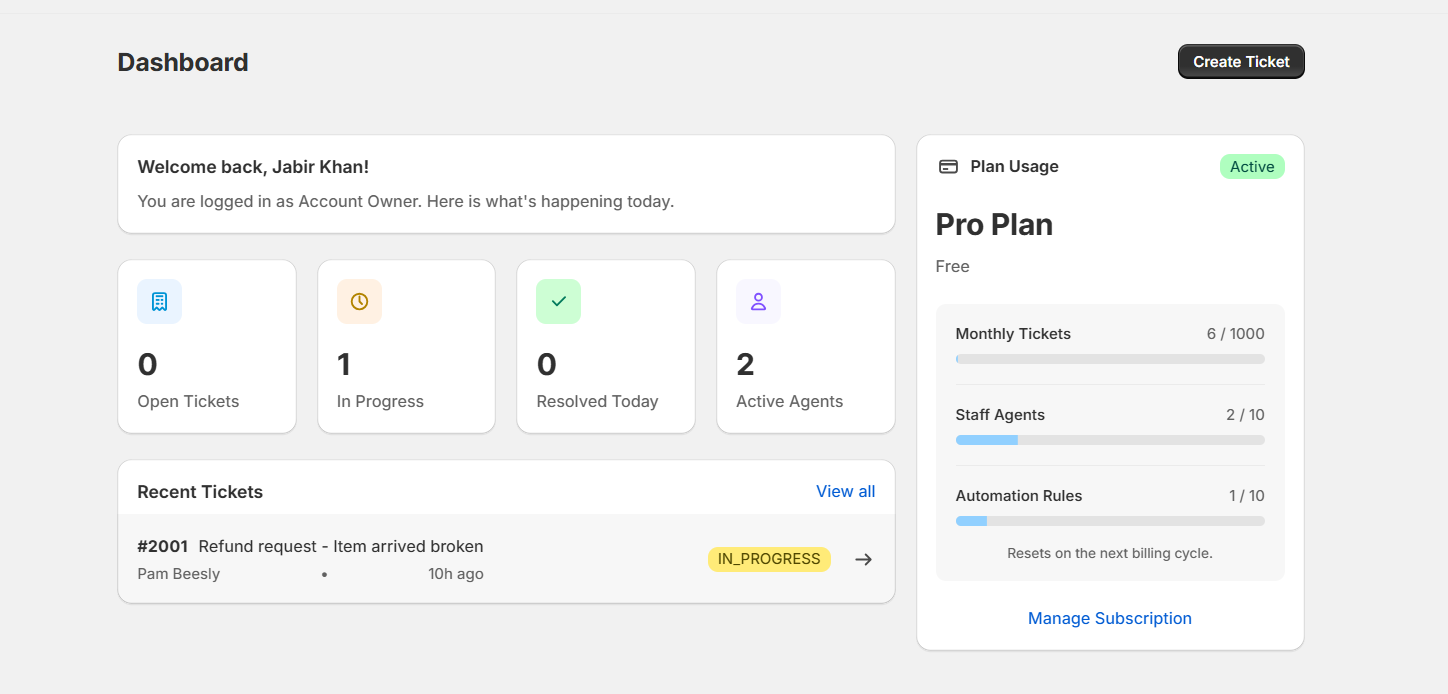This screenshot has height=694, width=1448.
Task: Click the Monthly Tickets usage bar
Action: pos(1110,358)
